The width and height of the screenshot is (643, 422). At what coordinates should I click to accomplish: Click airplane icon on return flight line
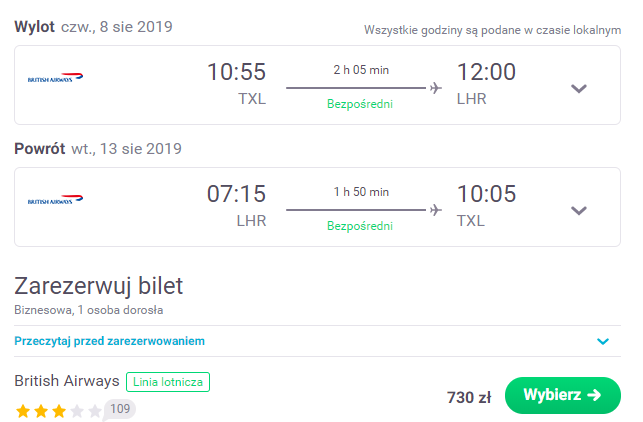tap(436, 210)
